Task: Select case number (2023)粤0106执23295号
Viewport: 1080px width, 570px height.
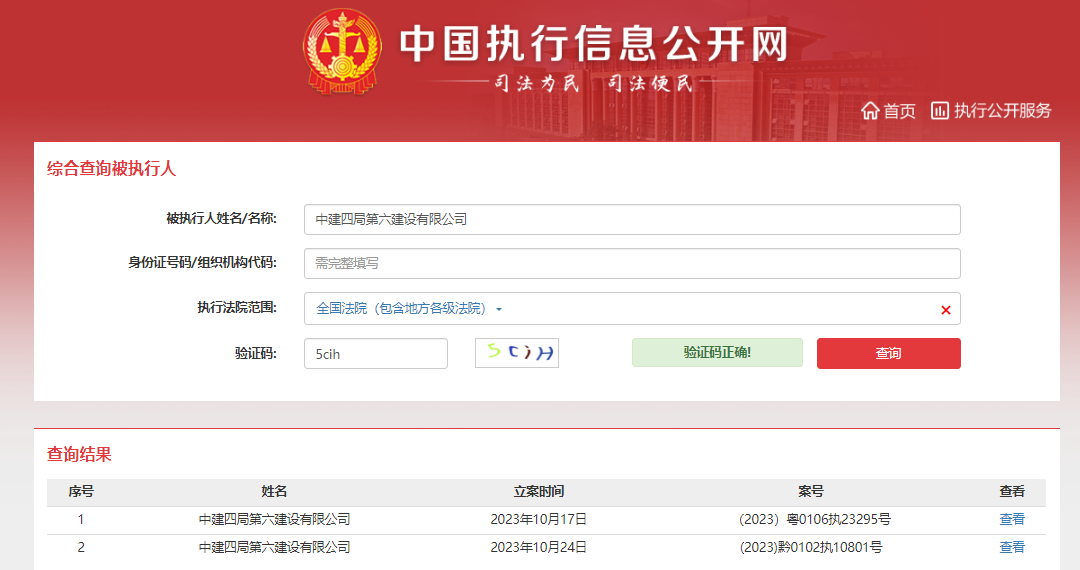Action: (814, 519)
